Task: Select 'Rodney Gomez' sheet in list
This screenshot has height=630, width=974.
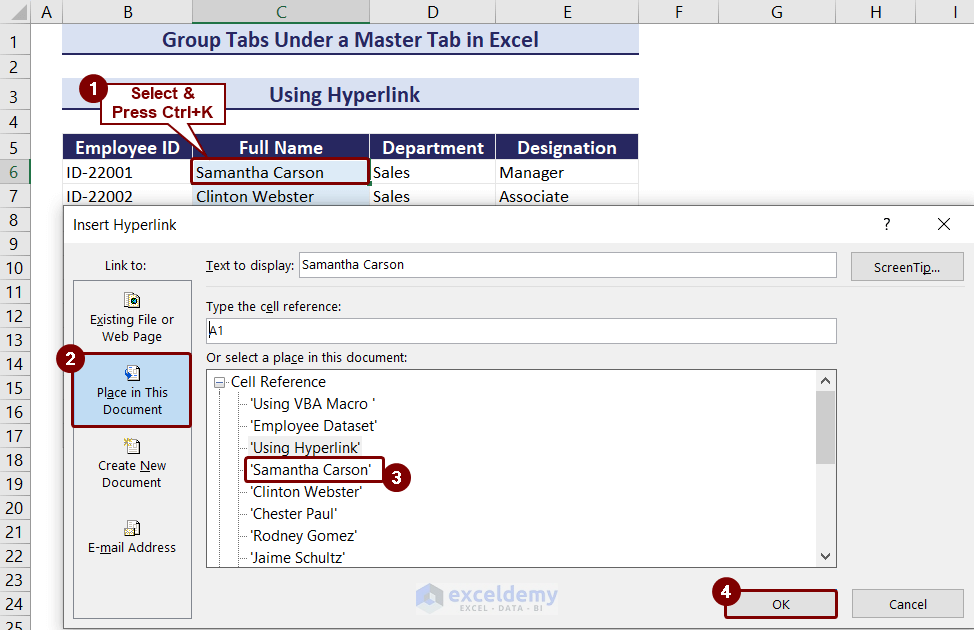Action: pyautogui.click(x=303, y=536)
